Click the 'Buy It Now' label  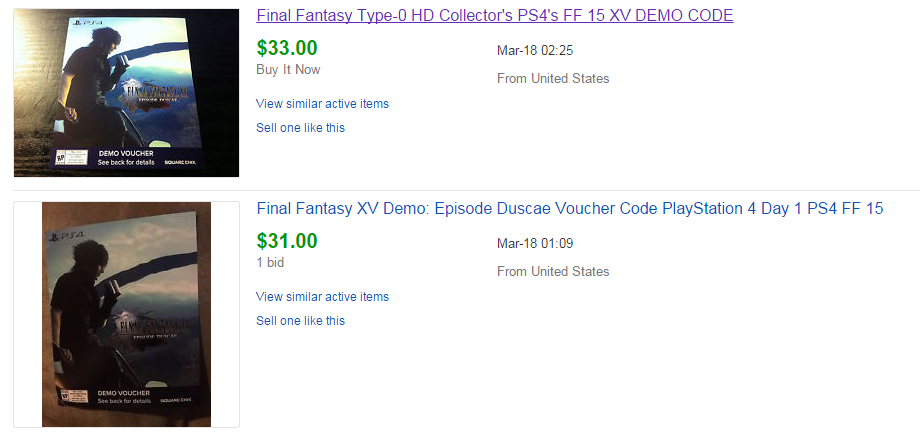tap(288, 70)
